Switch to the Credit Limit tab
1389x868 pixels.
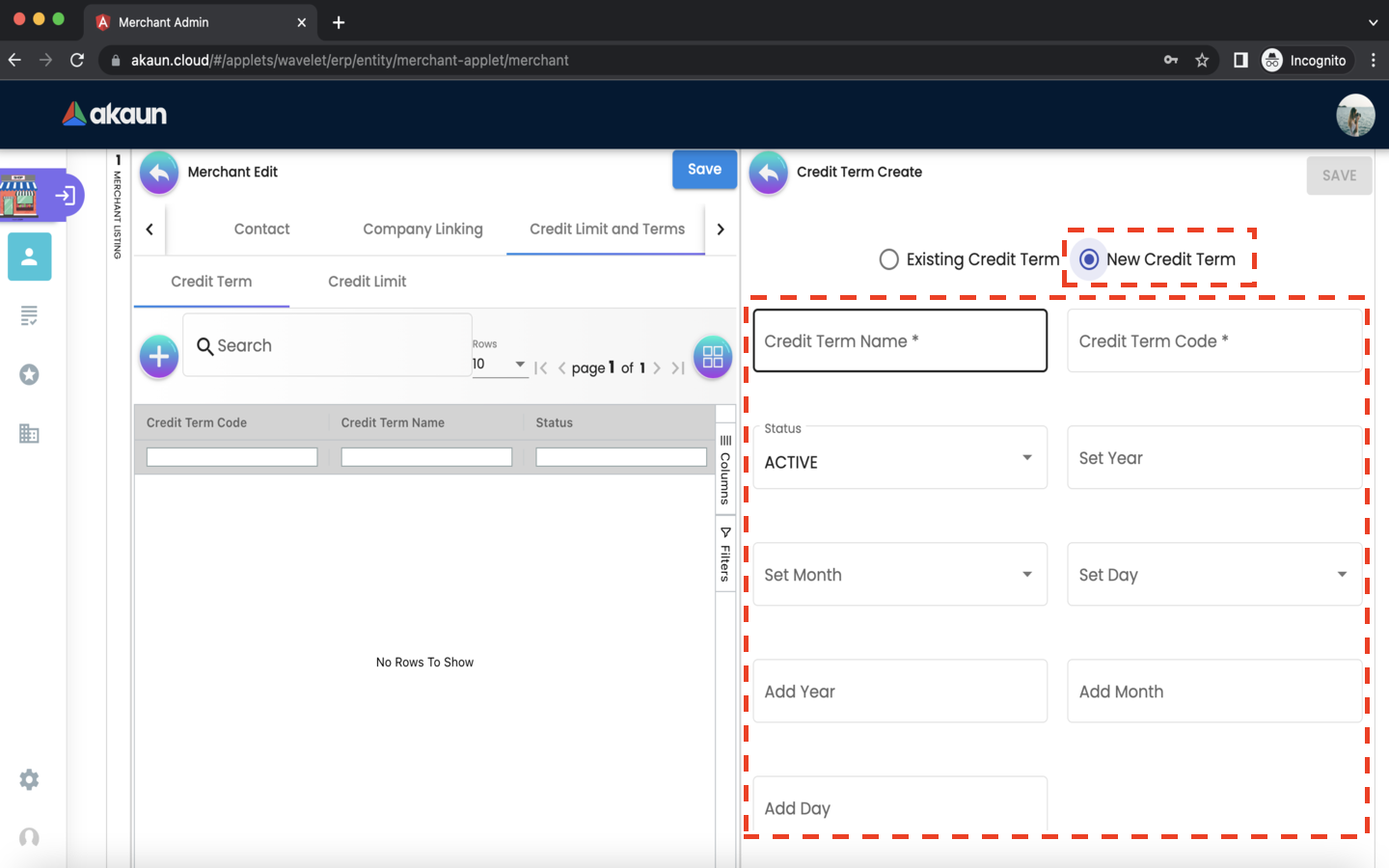(x=367, y=282)
